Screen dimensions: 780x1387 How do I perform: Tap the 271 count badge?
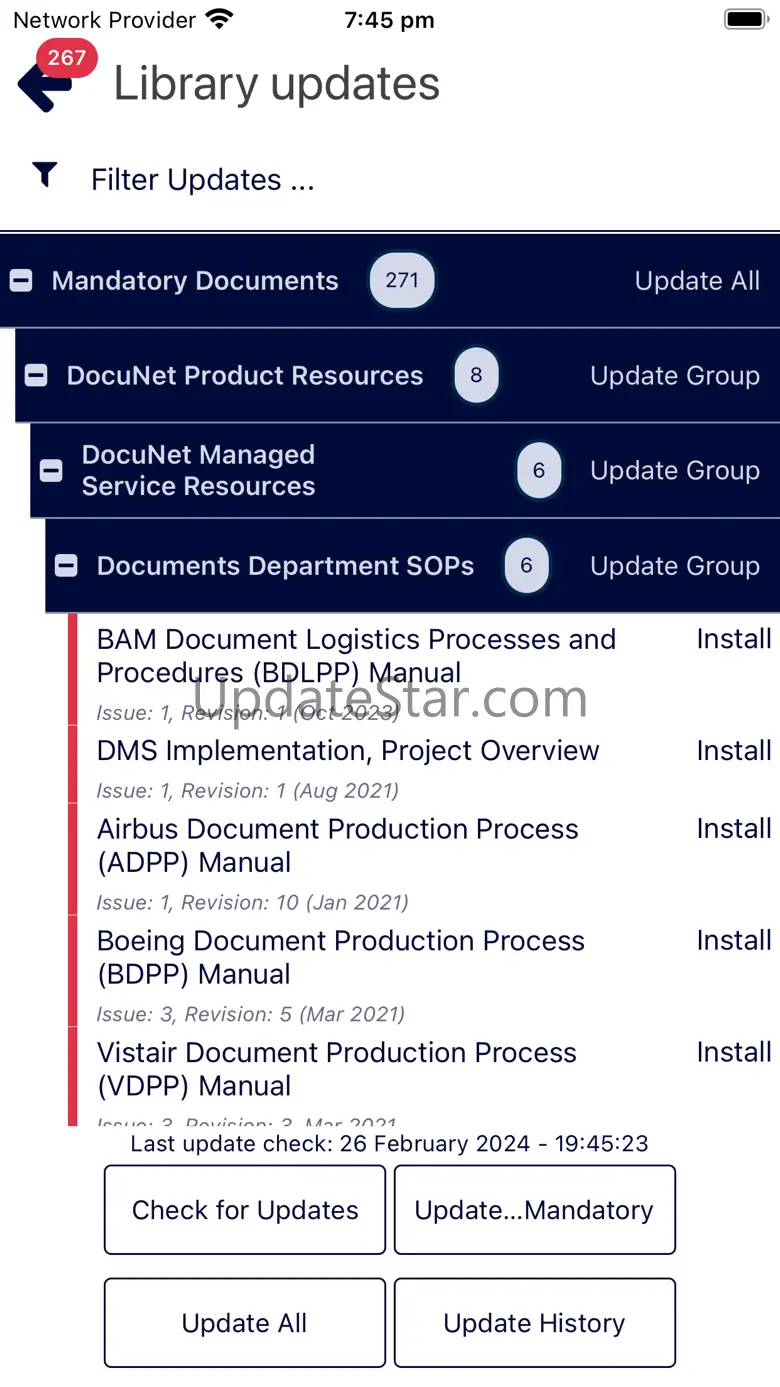402,280
